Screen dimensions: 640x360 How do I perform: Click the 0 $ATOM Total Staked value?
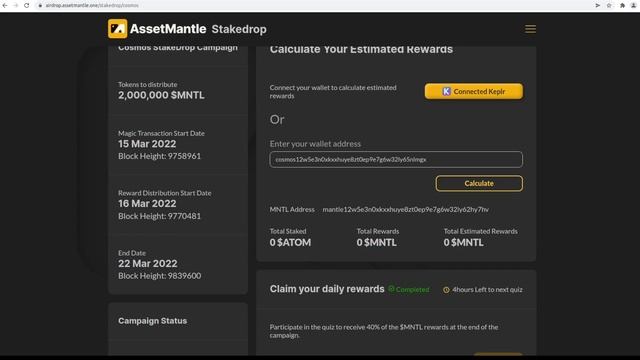pyautogui.click(x=290, y=242)
